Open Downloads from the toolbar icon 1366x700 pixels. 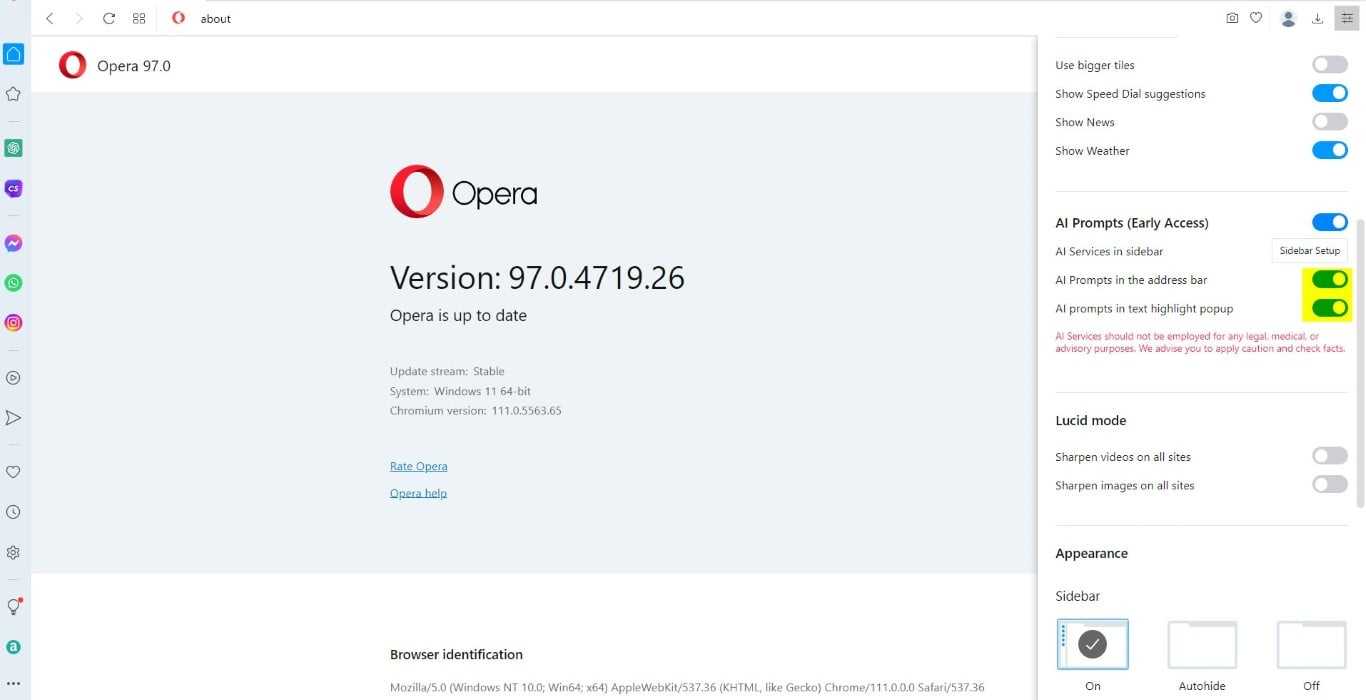[1317, 18]
